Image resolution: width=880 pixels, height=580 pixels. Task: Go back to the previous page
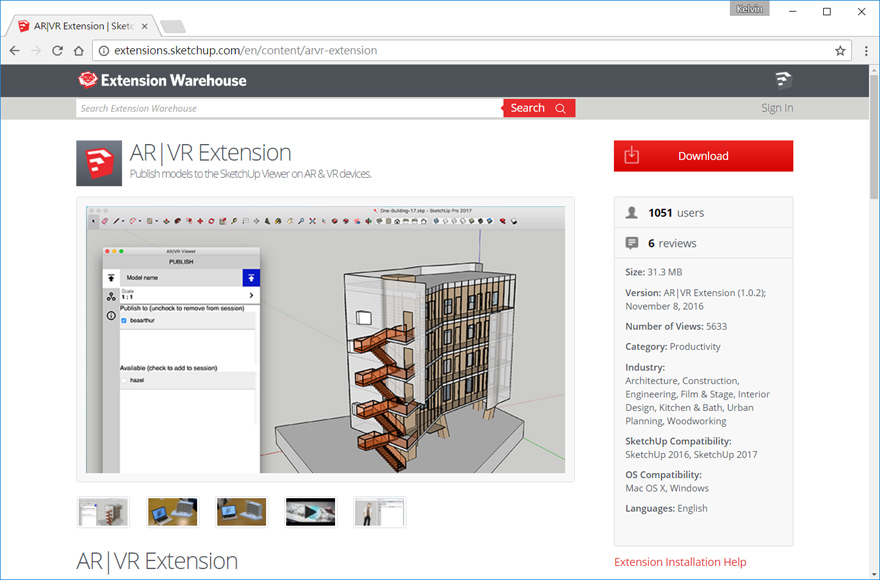(x=15, y=51)
